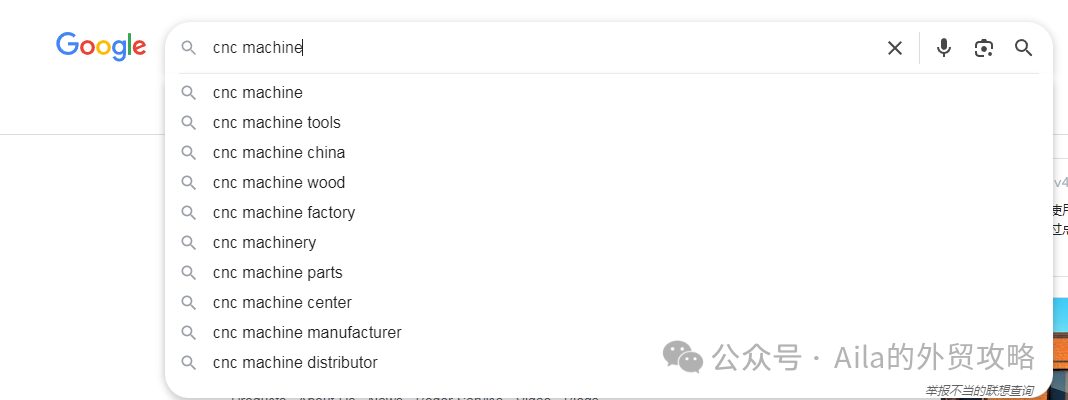Select 'cnc machine manufacturer' suggestion
The height and width of the screenshot is (400, 1068).
coord(307,333)
